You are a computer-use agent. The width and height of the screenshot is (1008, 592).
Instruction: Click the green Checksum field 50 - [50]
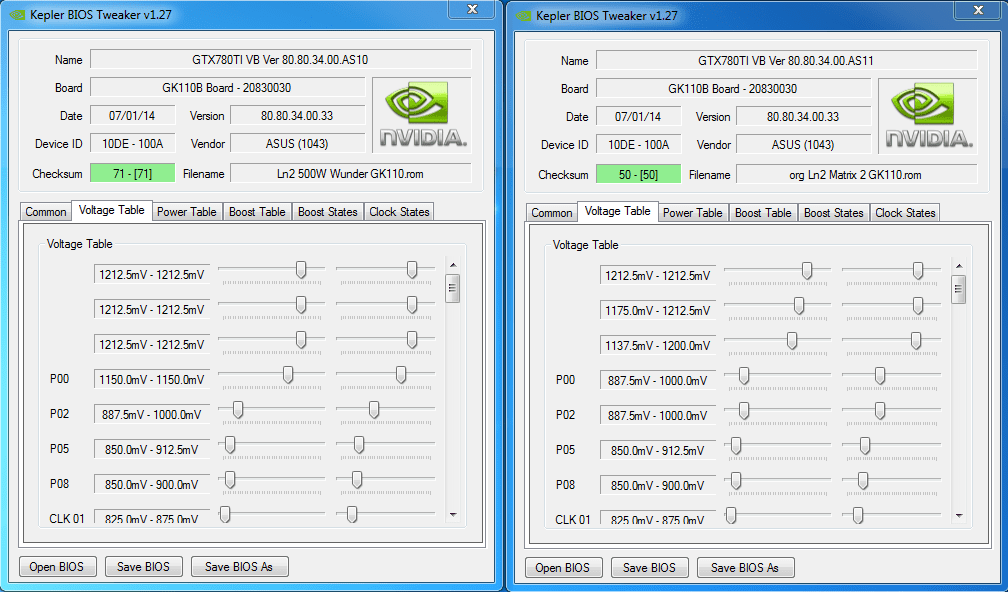point(638,175)
